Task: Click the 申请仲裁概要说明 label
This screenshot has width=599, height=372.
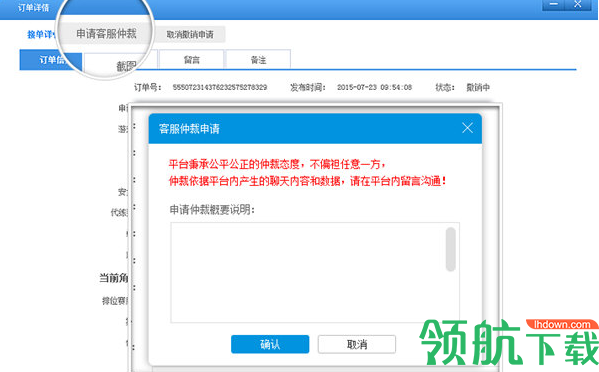Action: (x=212, y=210)
